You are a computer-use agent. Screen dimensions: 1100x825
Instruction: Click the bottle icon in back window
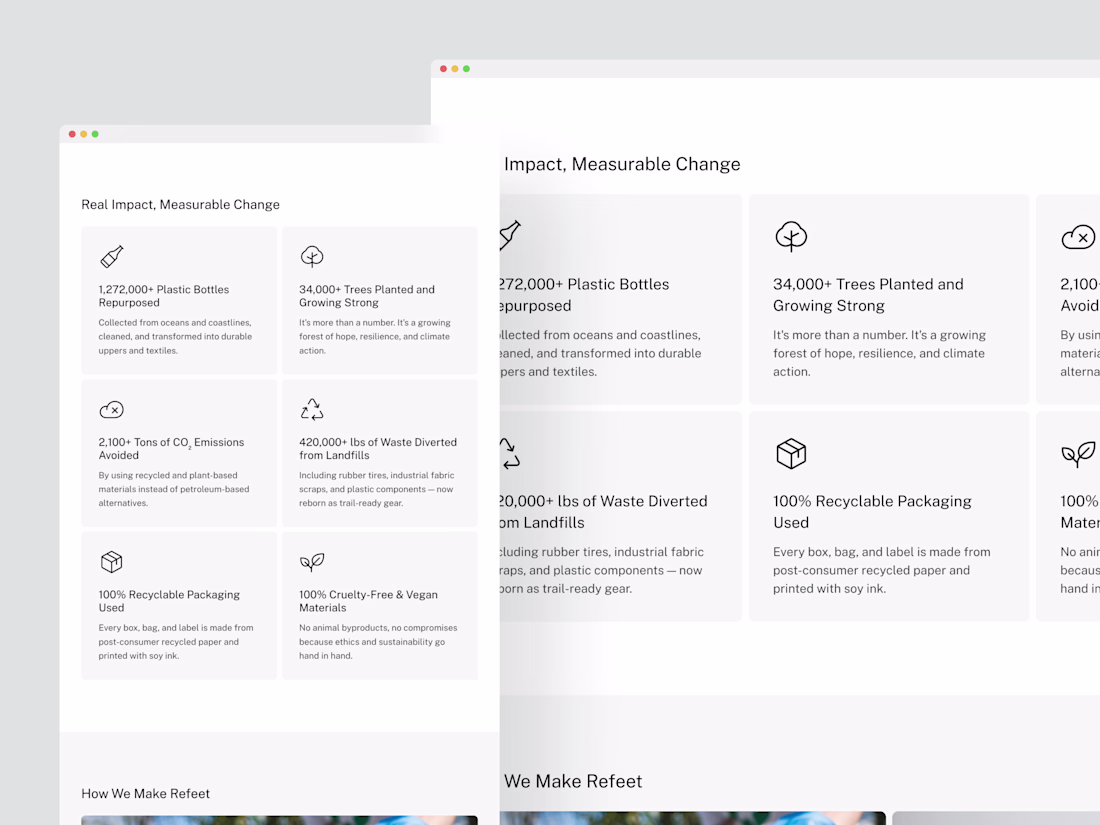[x=510, y=236]
